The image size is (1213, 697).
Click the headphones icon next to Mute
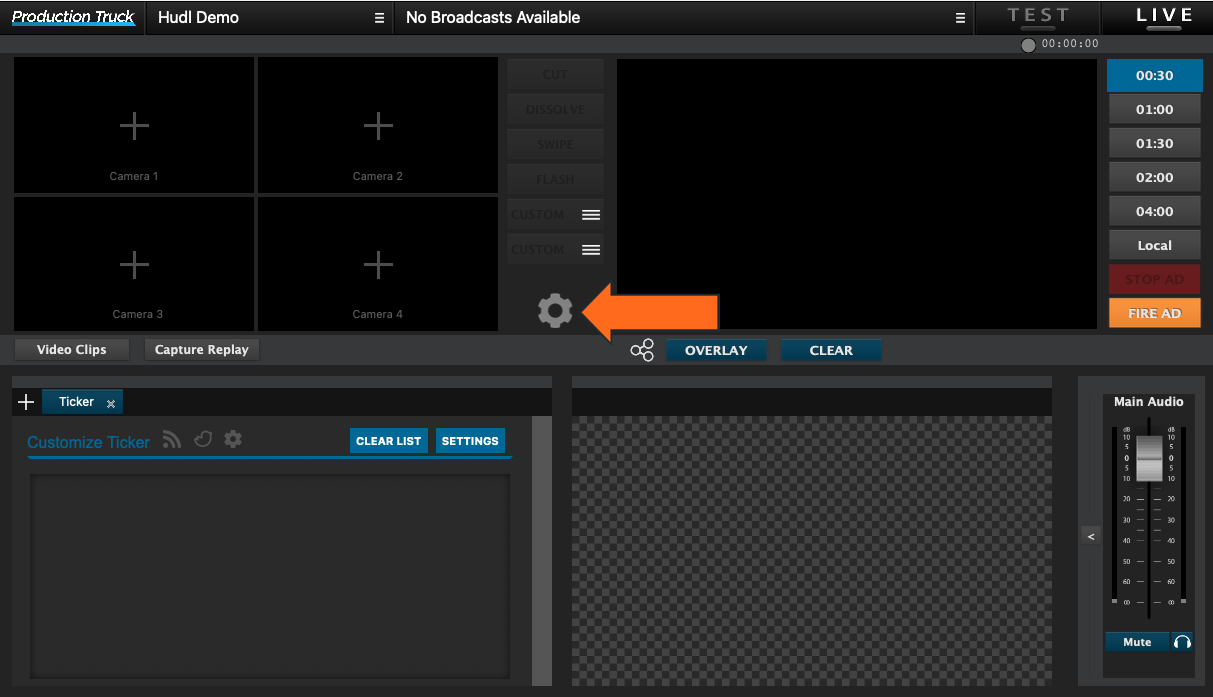click(x=1181, y=641)
